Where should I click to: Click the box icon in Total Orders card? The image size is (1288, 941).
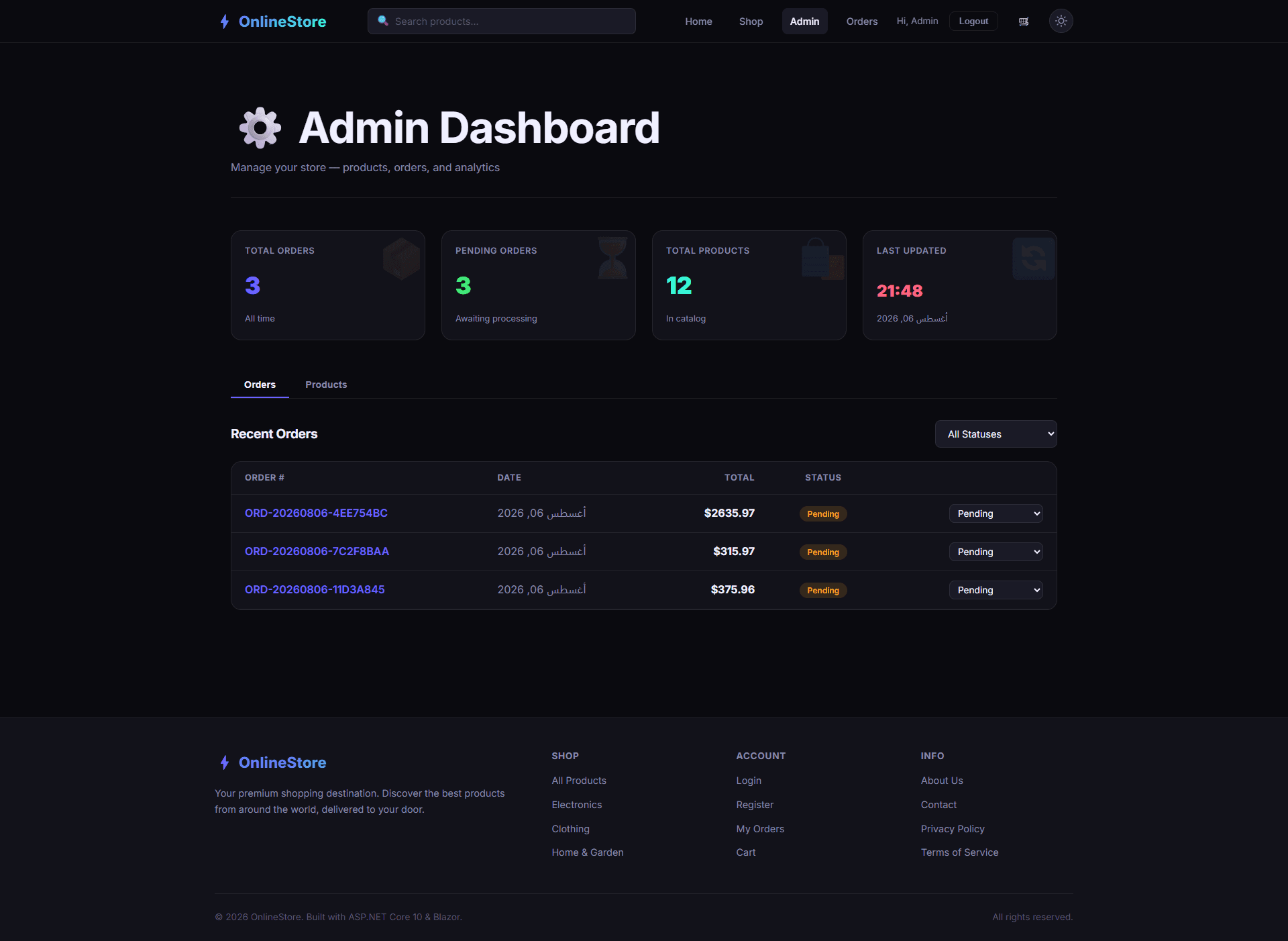401,259
